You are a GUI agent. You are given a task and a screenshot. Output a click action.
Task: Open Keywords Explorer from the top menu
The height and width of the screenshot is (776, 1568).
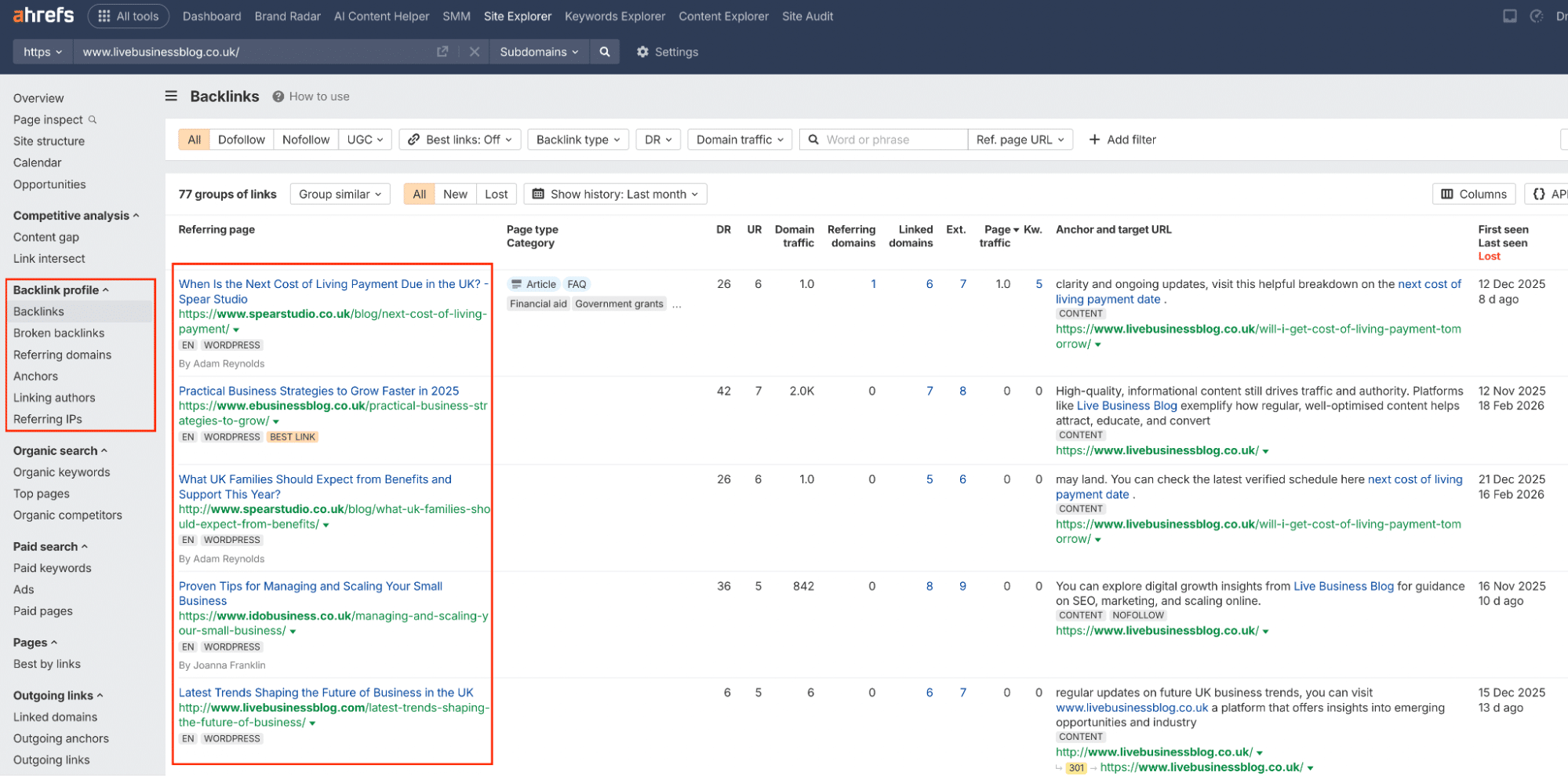click(614, 16)
